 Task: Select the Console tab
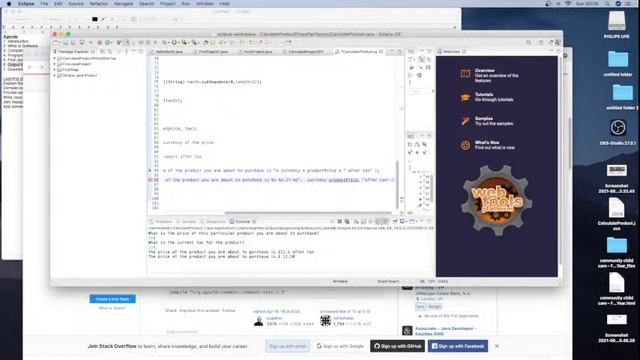pos(242,222)
